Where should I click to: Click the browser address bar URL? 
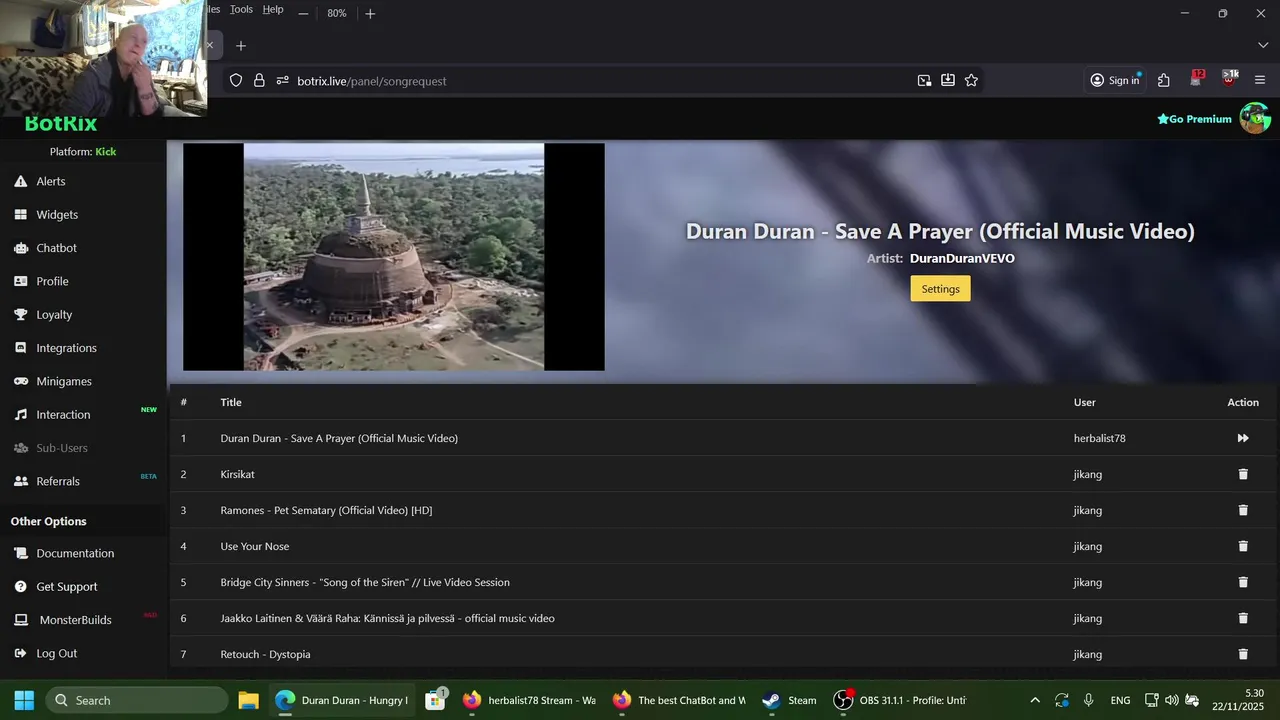(x=371, y=81)
